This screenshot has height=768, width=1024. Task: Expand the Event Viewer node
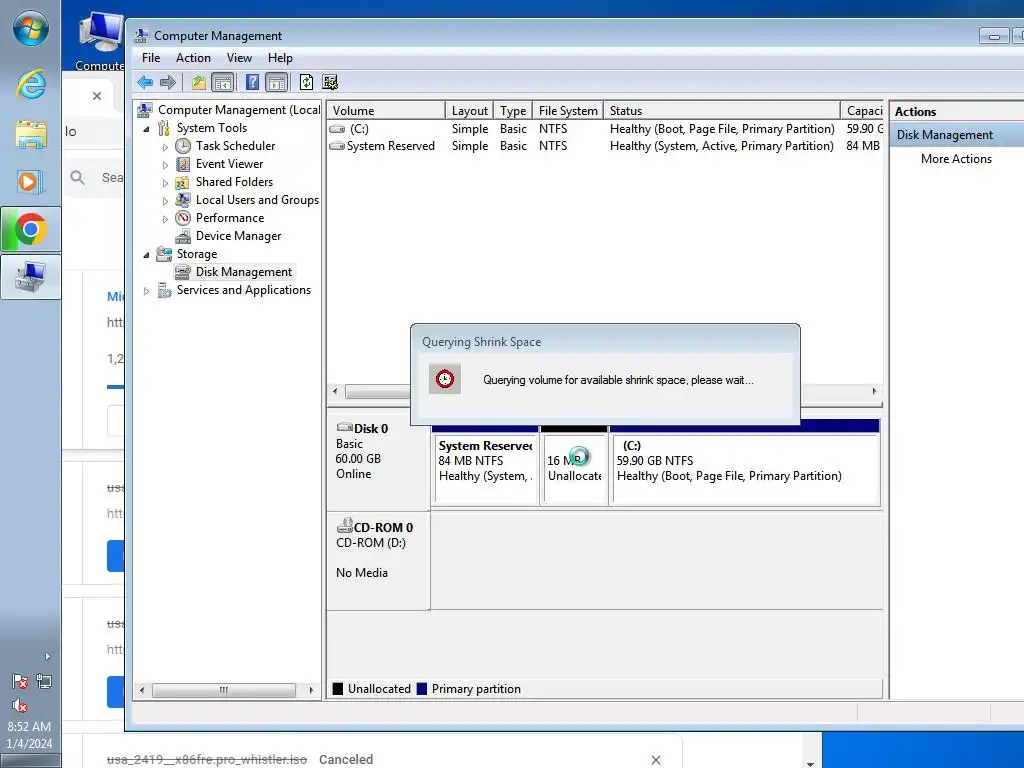coord(165,165)
